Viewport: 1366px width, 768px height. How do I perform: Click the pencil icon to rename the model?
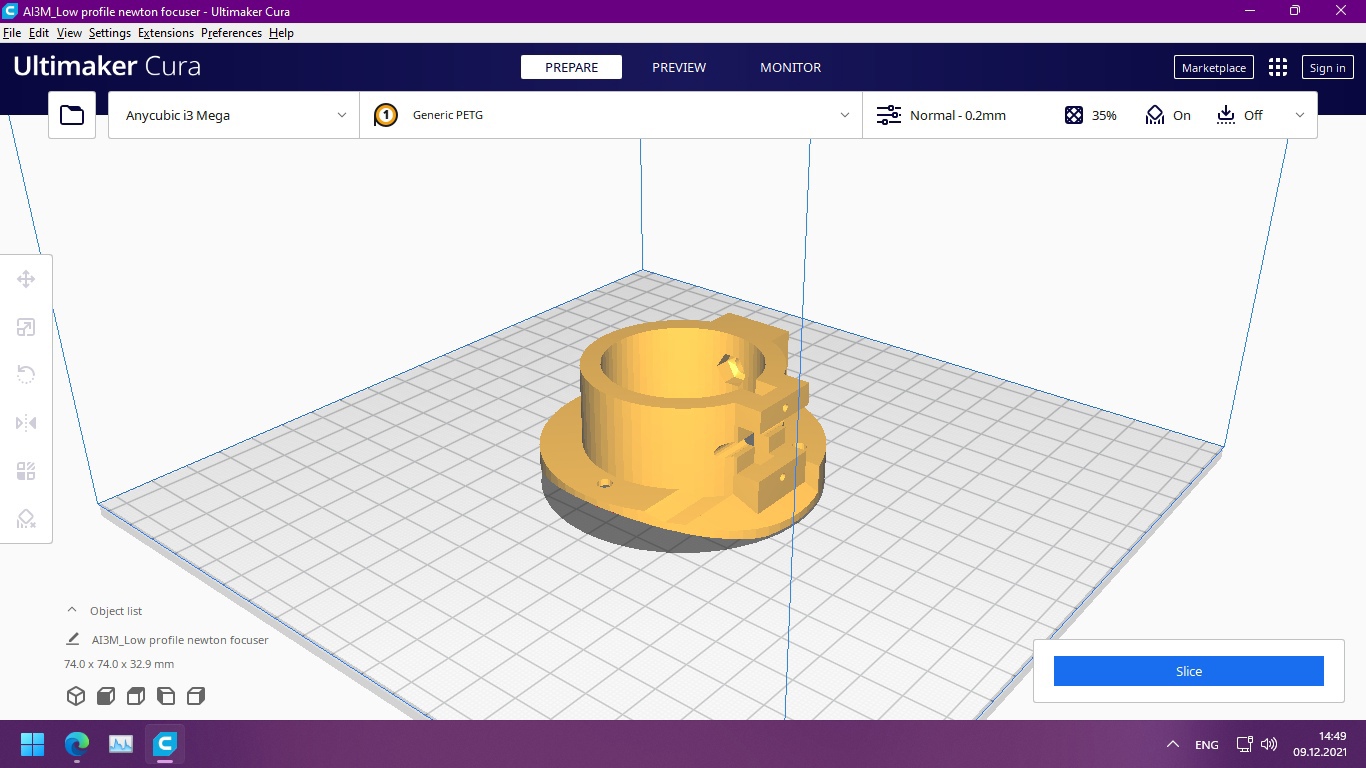73,639
